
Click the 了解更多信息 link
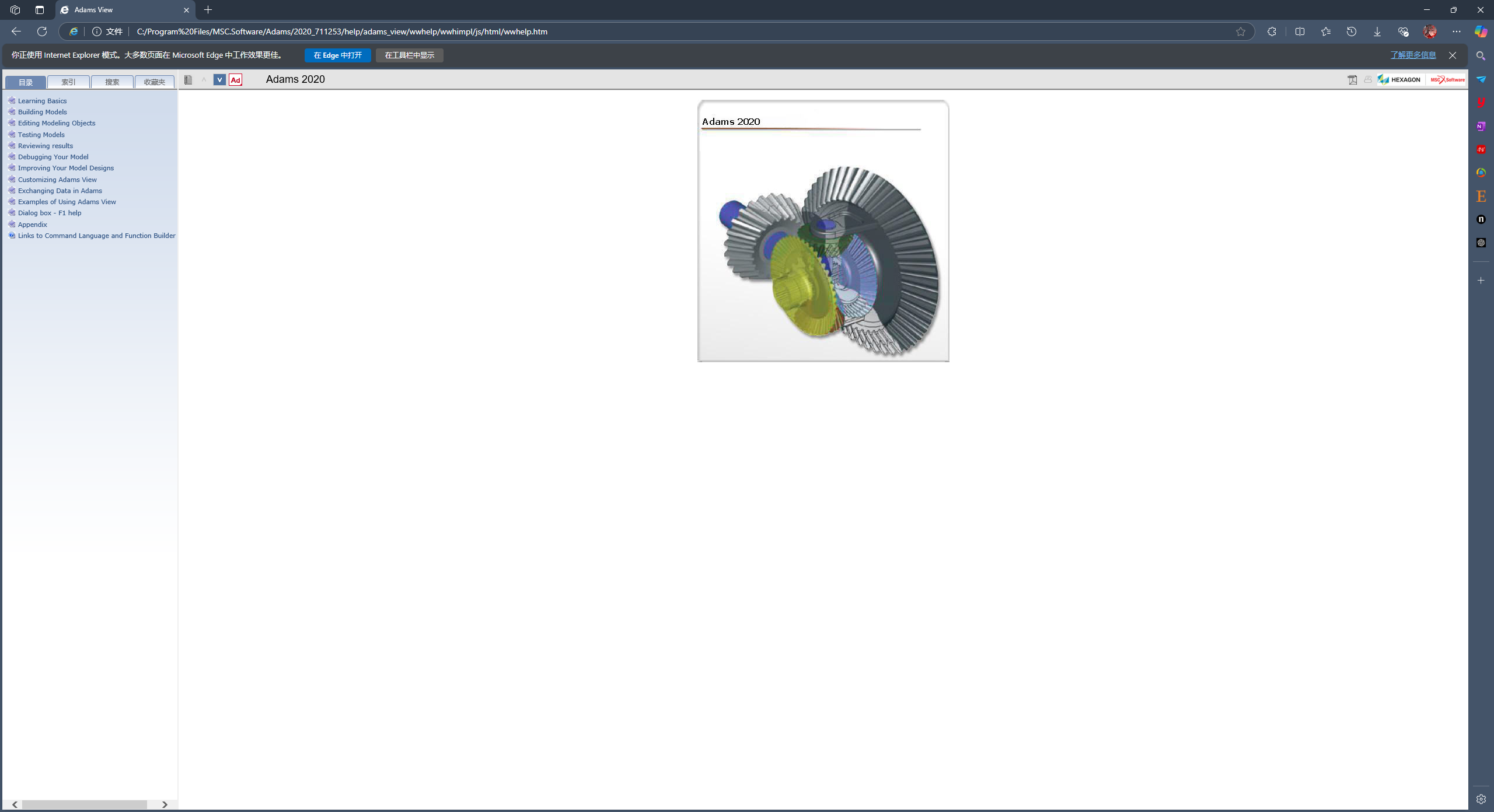(x=1413, y=55)
